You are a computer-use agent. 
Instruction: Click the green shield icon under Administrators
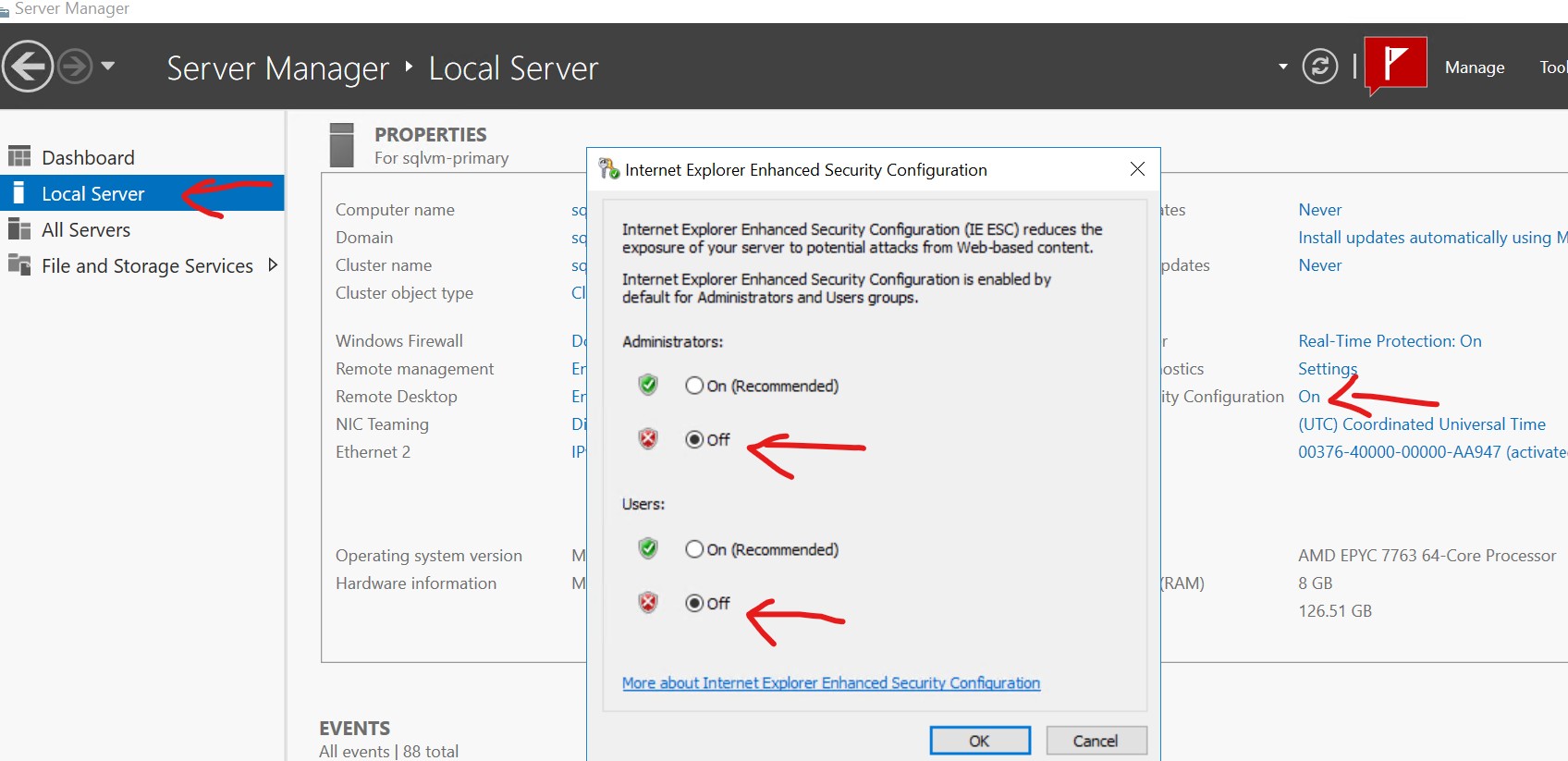coord(648,385)
